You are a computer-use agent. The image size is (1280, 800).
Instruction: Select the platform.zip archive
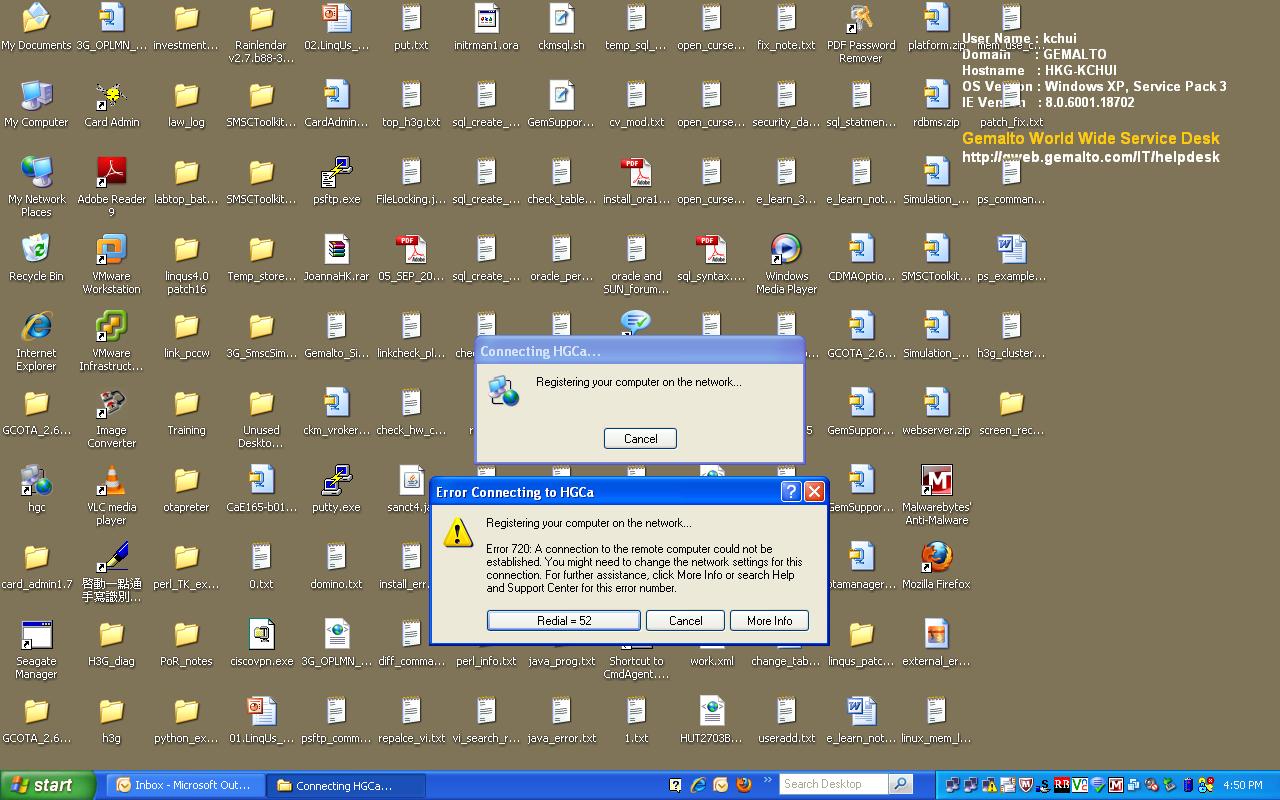coord(936,28)
